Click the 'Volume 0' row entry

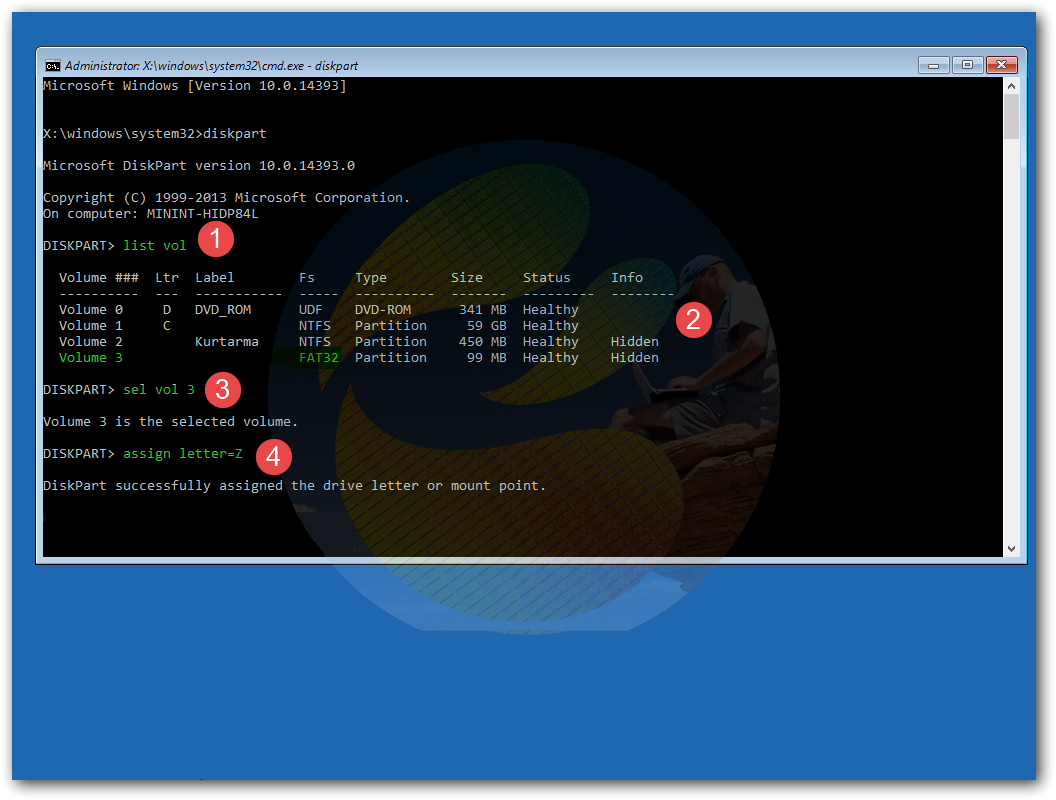[x=91, y=310]
